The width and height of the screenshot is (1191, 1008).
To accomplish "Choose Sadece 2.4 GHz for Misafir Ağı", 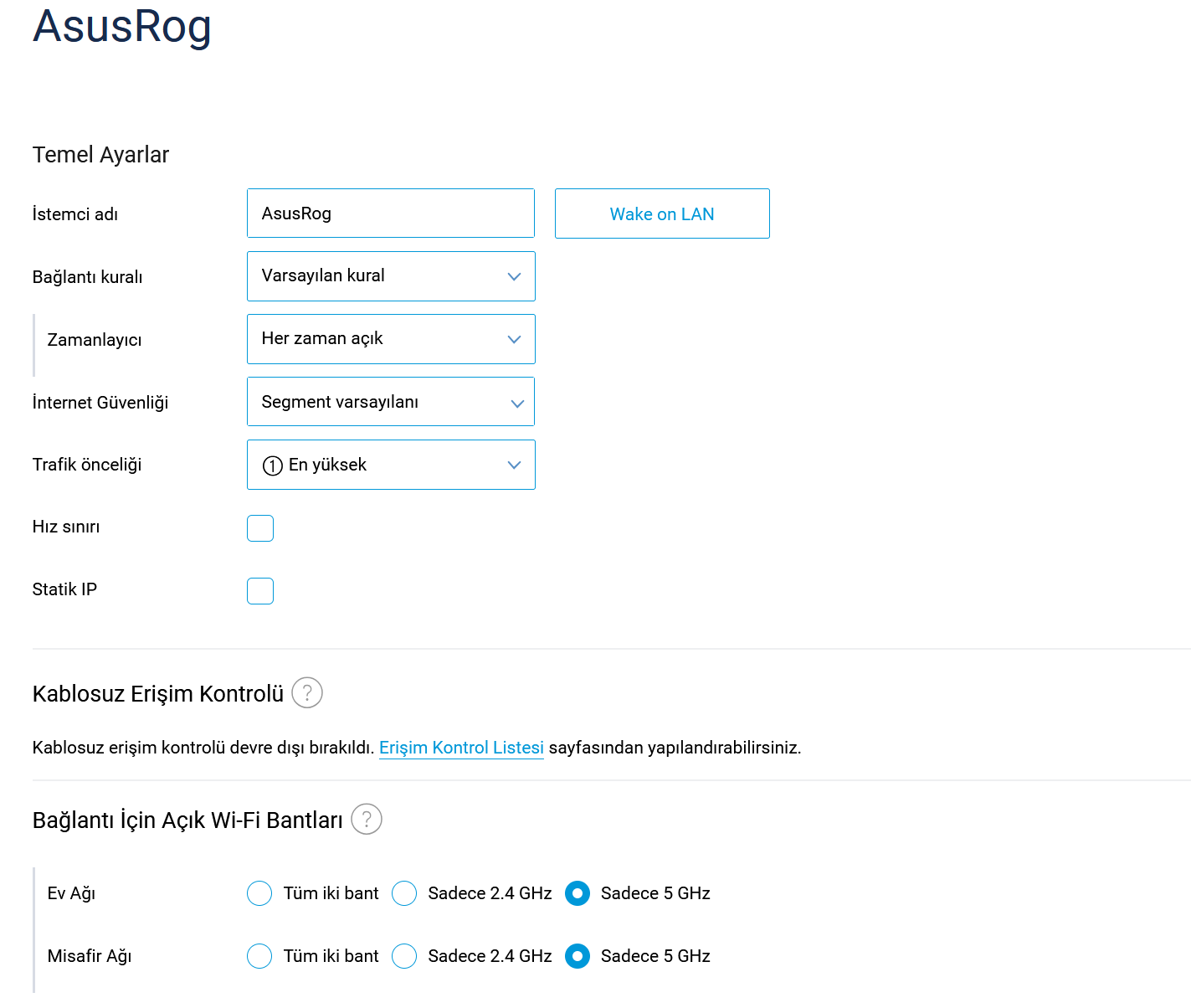I will pyautogui.click(x=404, y=956).
